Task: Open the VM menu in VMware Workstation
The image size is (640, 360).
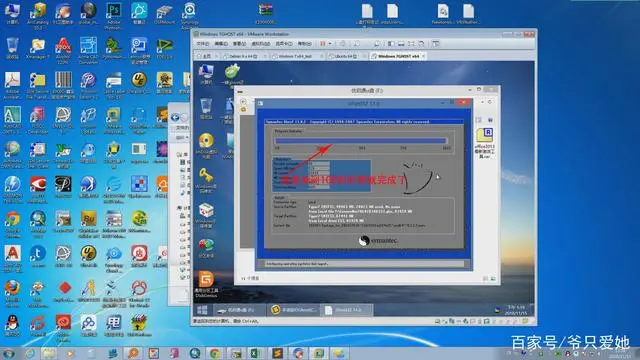Action: [260, 44]
